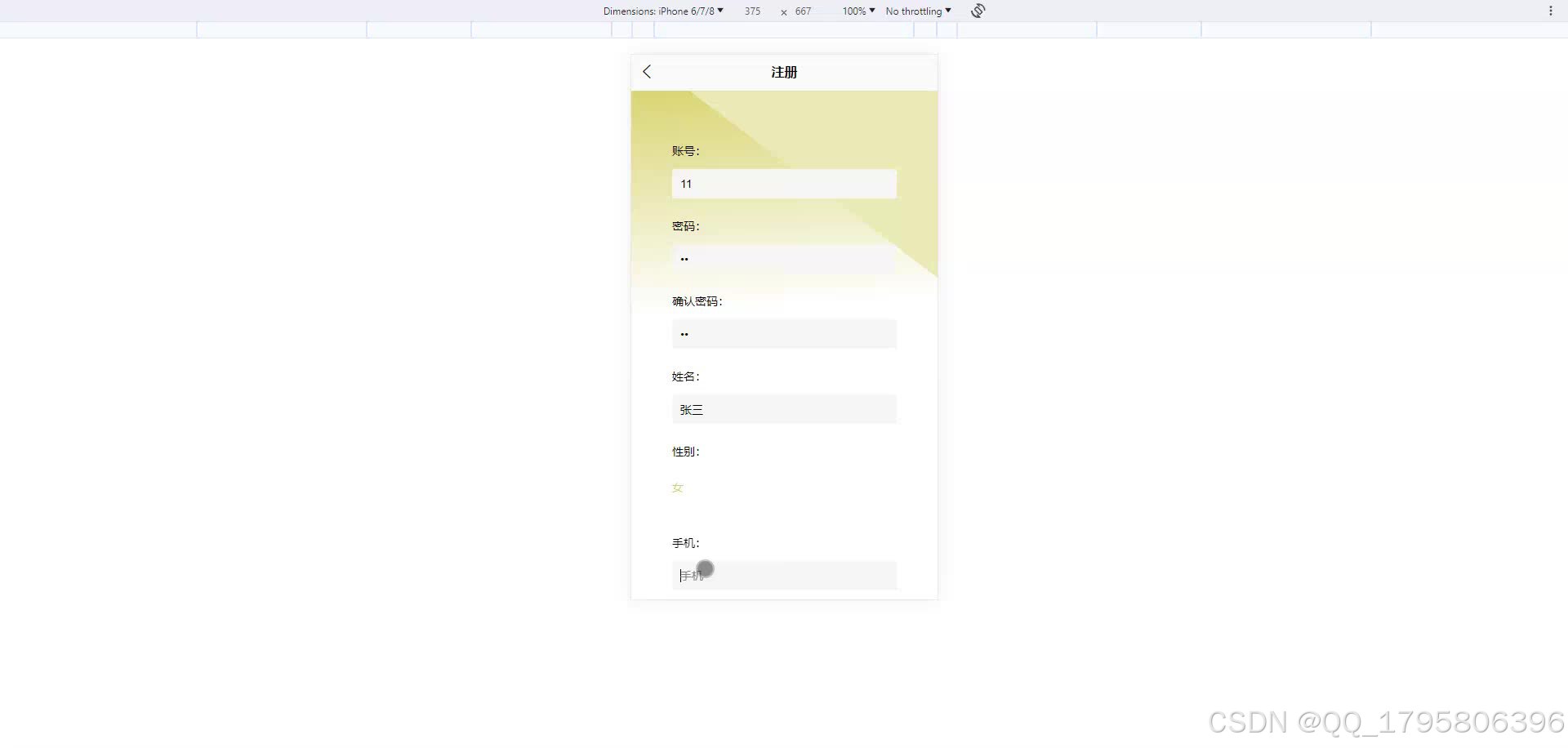This screenshot has width=1568, height=748.
Task: Click the 性别: label
Action: (x=686, y=452)
